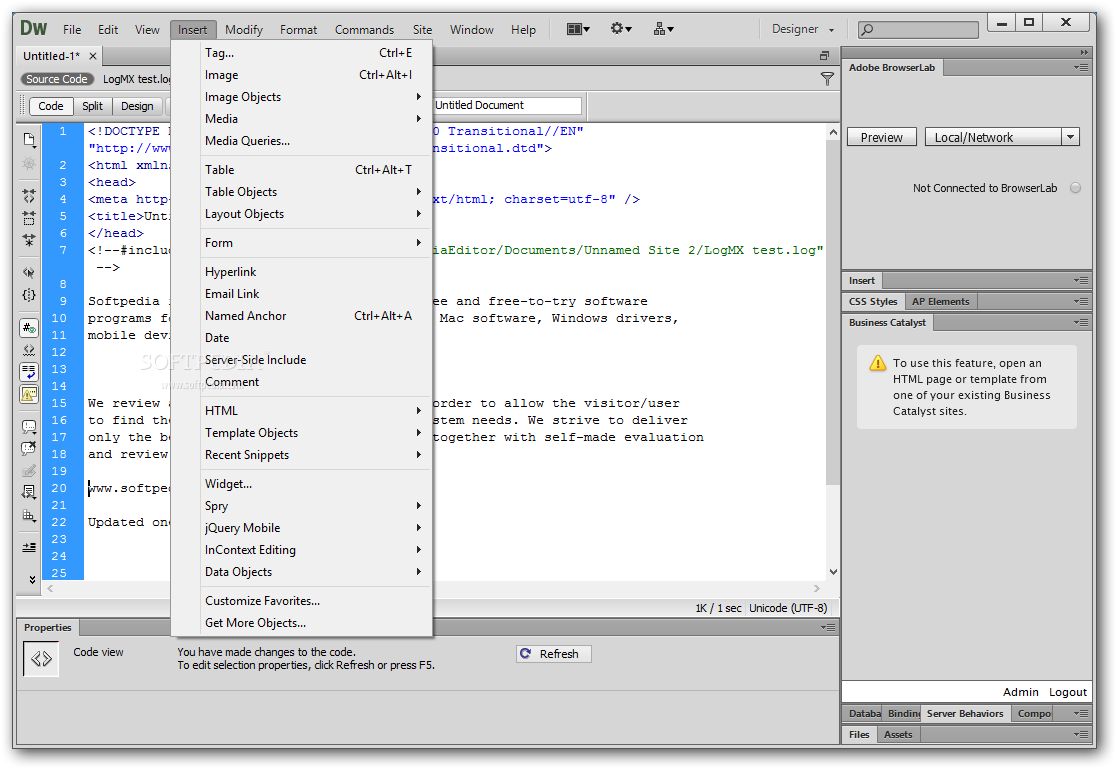Open the Recent Snippets icon in coding toolbar
Viewport: 1117px width, 769px height.
coord(28,492)
